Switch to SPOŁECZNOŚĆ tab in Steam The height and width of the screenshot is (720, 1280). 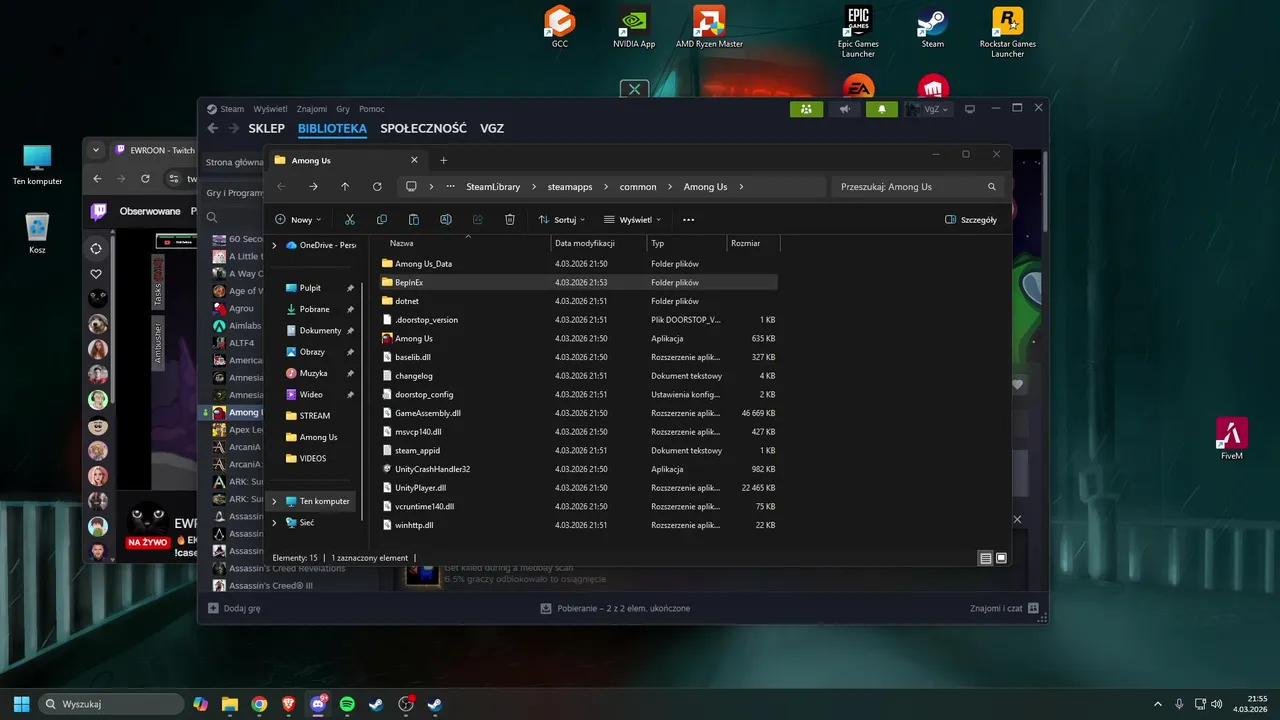[x=423, y=129]
